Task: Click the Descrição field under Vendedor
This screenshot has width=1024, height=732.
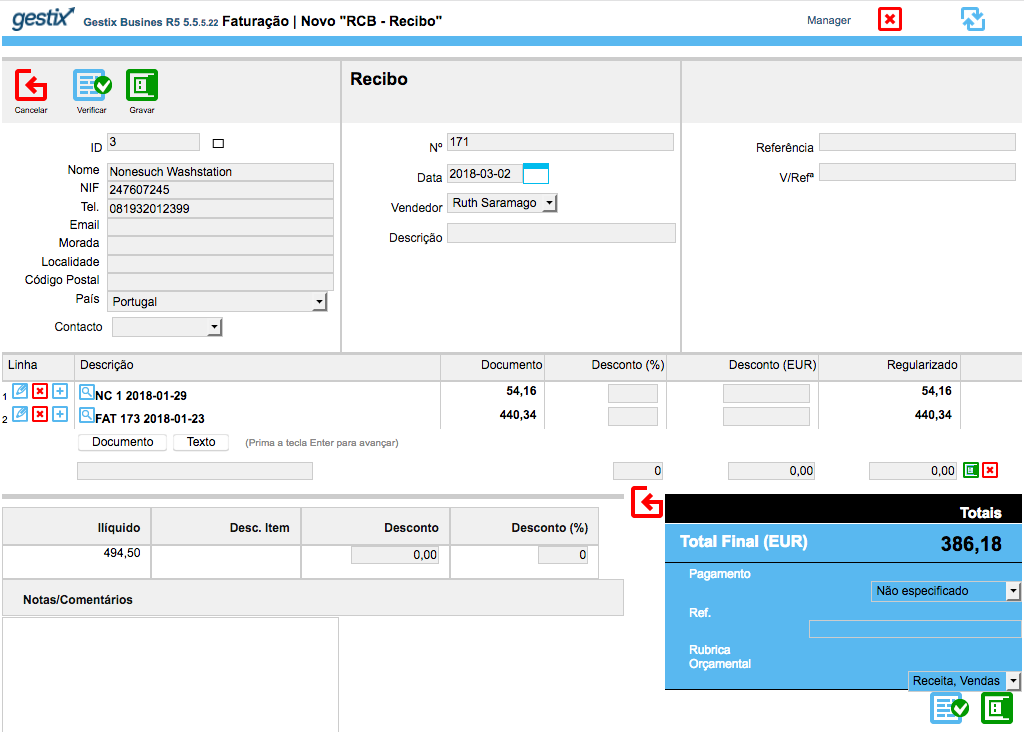Action: pyautogui.click(x=561, y=233)
